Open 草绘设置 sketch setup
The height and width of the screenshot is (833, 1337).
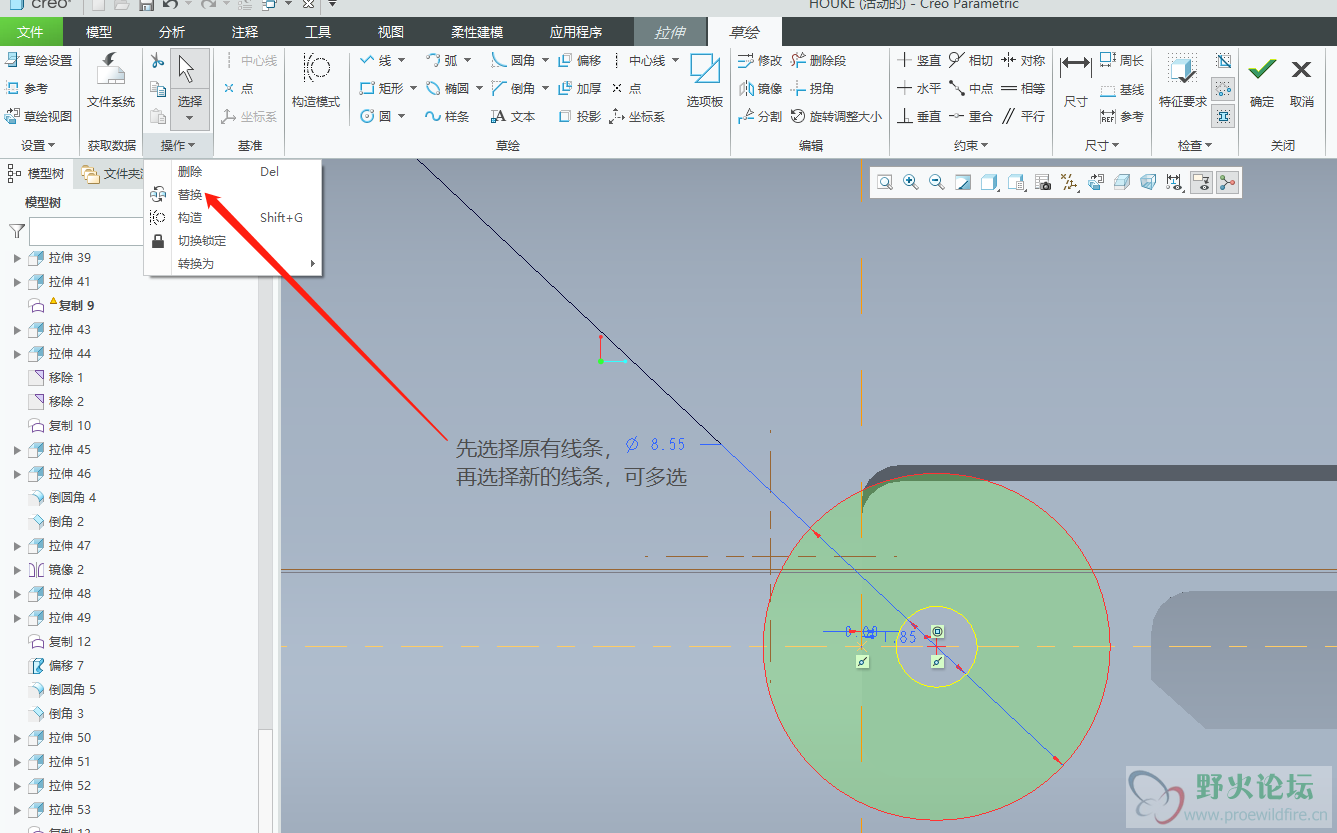coord(39,60)
